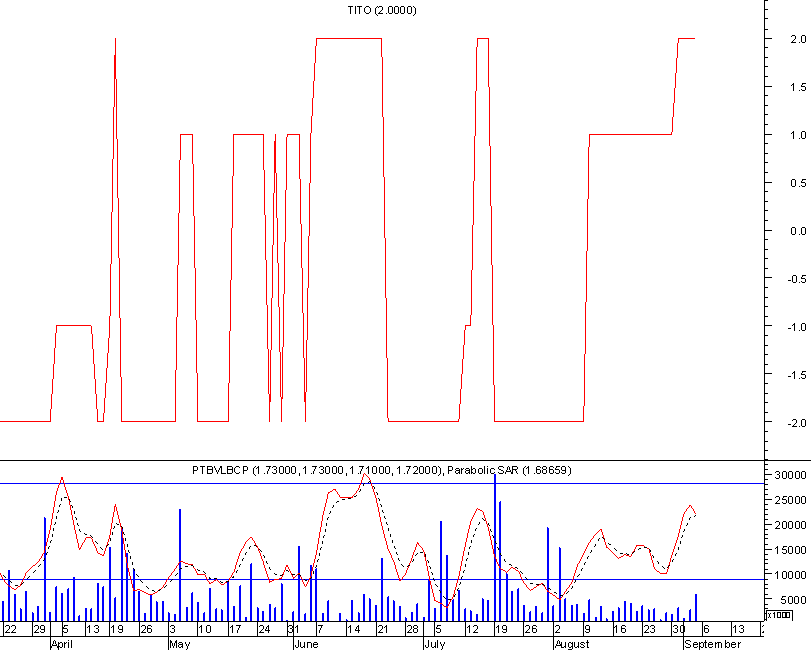Click the date label 28 in June

(412, 629)
